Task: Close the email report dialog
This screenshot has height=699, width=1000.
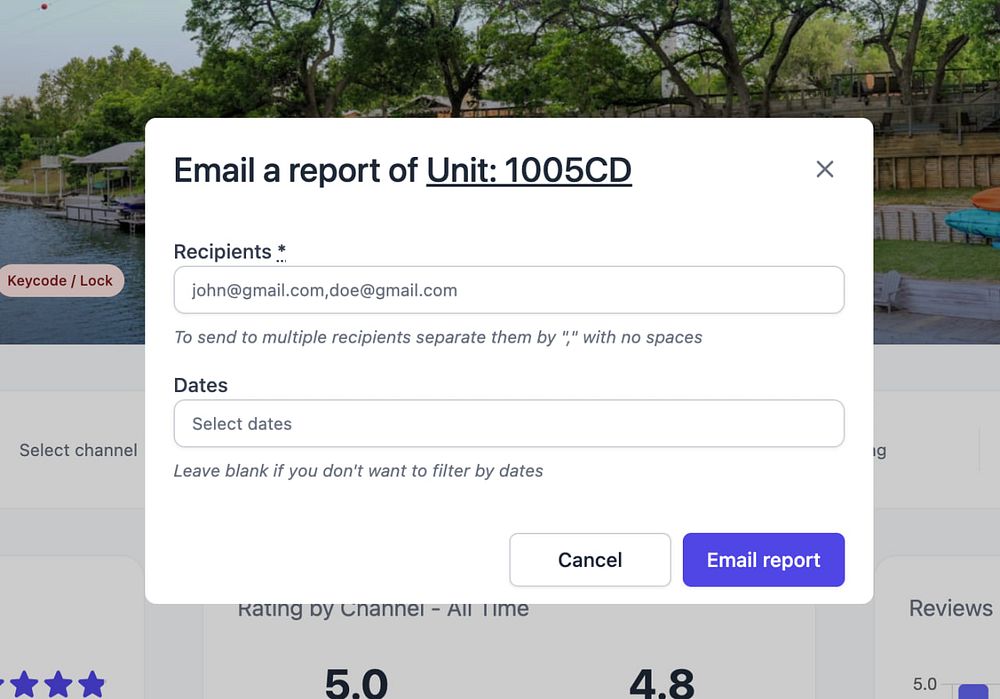Action: tap(824, 169)
